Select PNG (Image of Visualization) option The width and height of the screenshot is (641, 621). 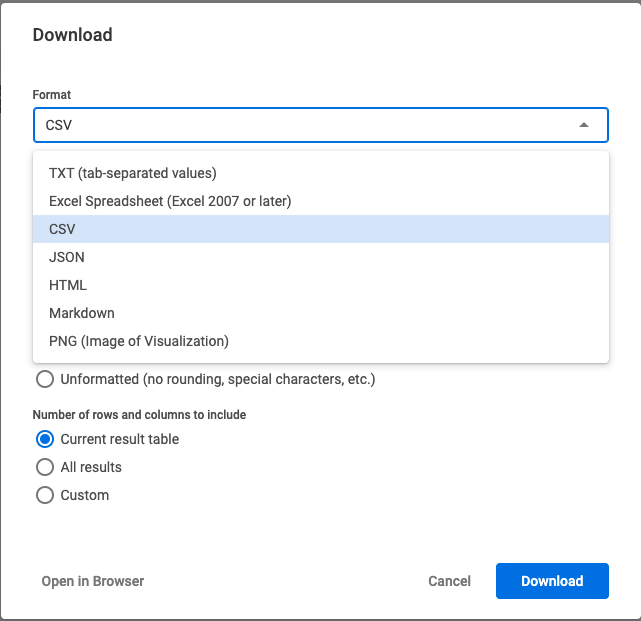[x=320, y=341]
